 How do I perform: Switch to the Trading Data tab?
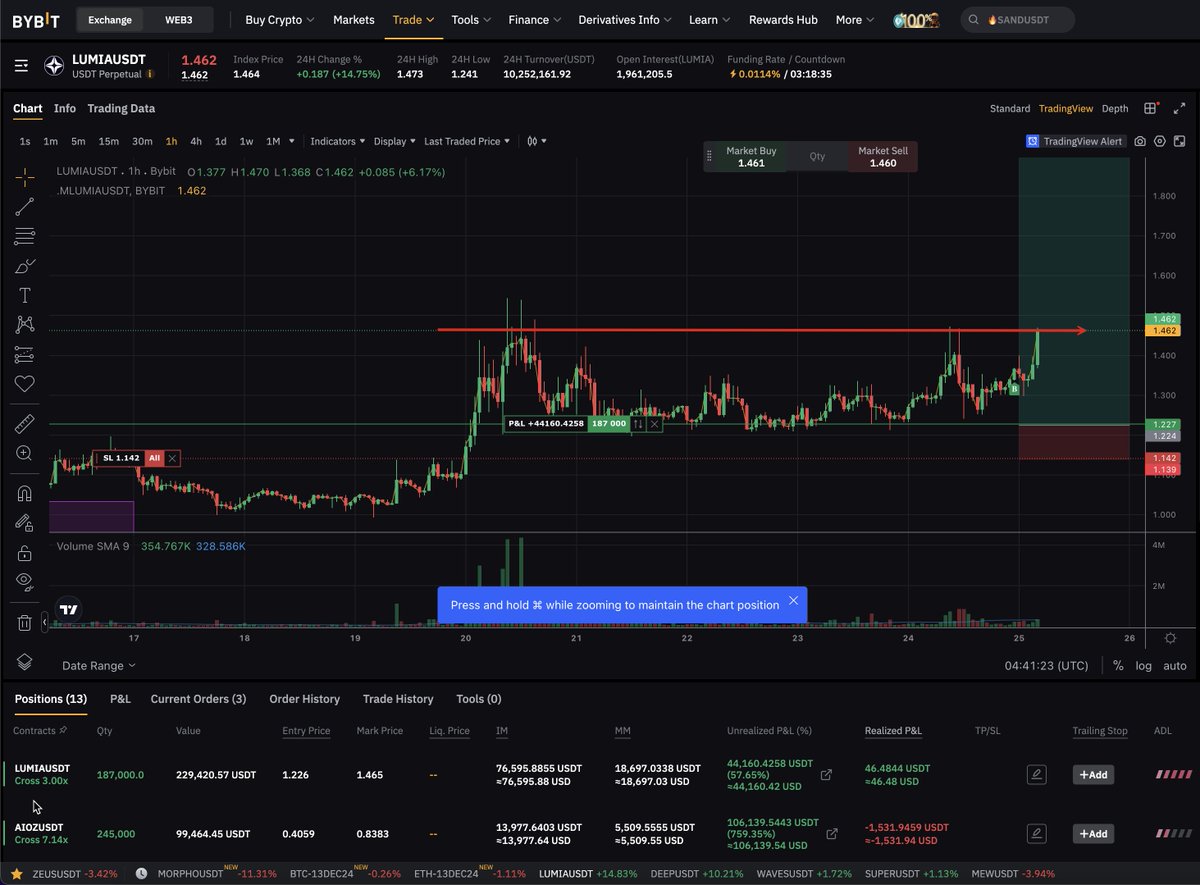[121, 108]
